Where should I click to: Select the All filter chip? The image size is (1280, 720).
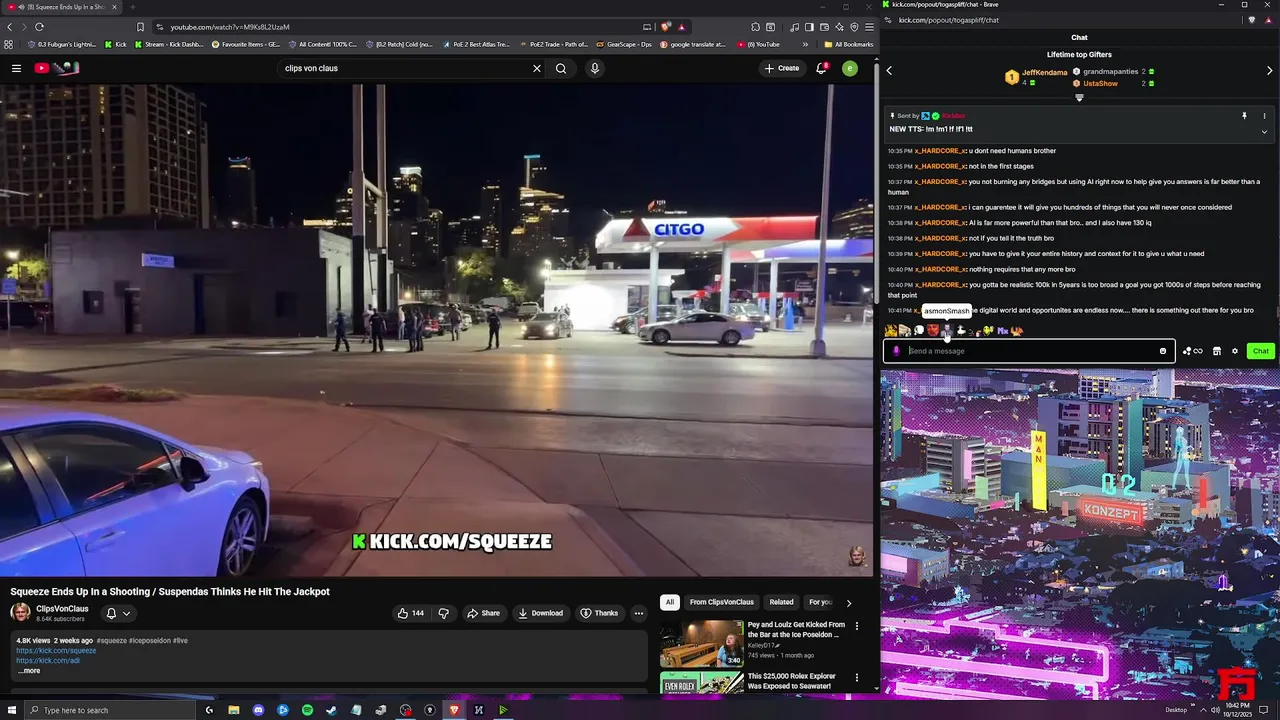[670, 602]
